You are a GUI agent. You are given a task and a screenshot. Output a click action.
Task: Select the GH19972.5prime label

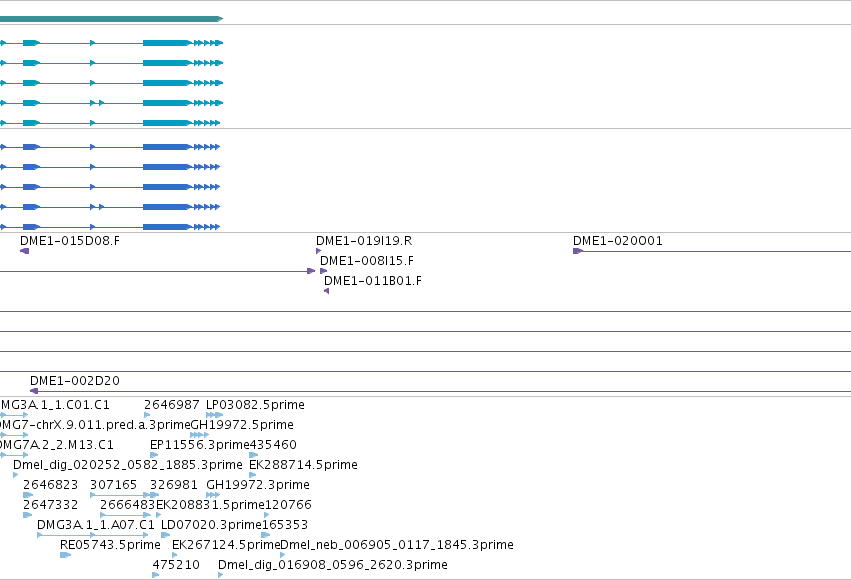pyautogui.click(x=242, y=425)
